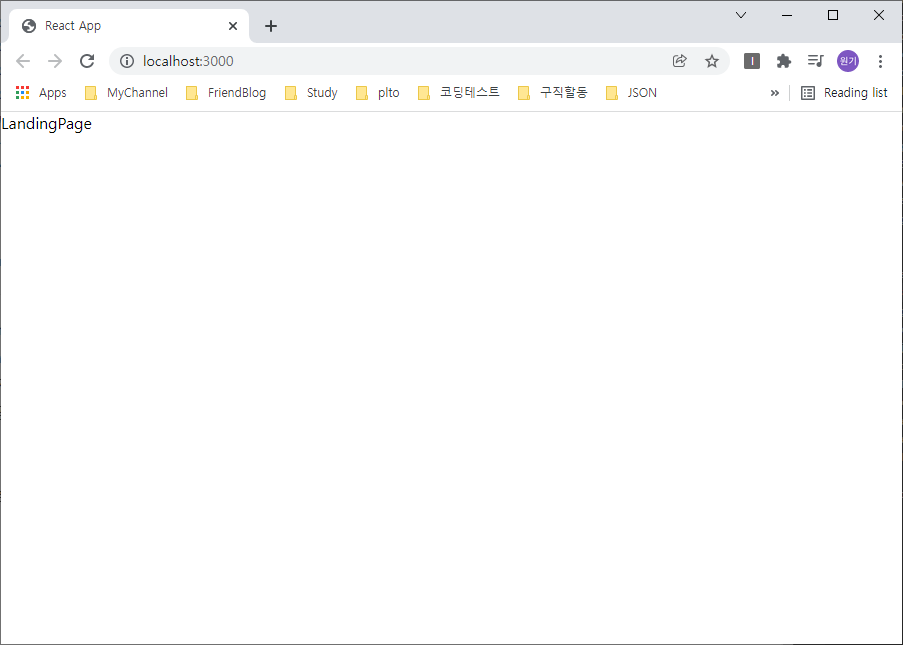Open the tab search dropdown arrow

click(x=741, y=16)
